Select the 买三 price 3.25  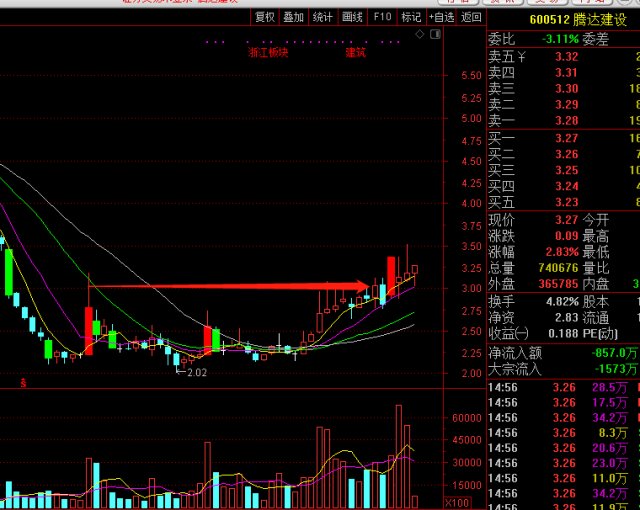(x=567, y=170)
